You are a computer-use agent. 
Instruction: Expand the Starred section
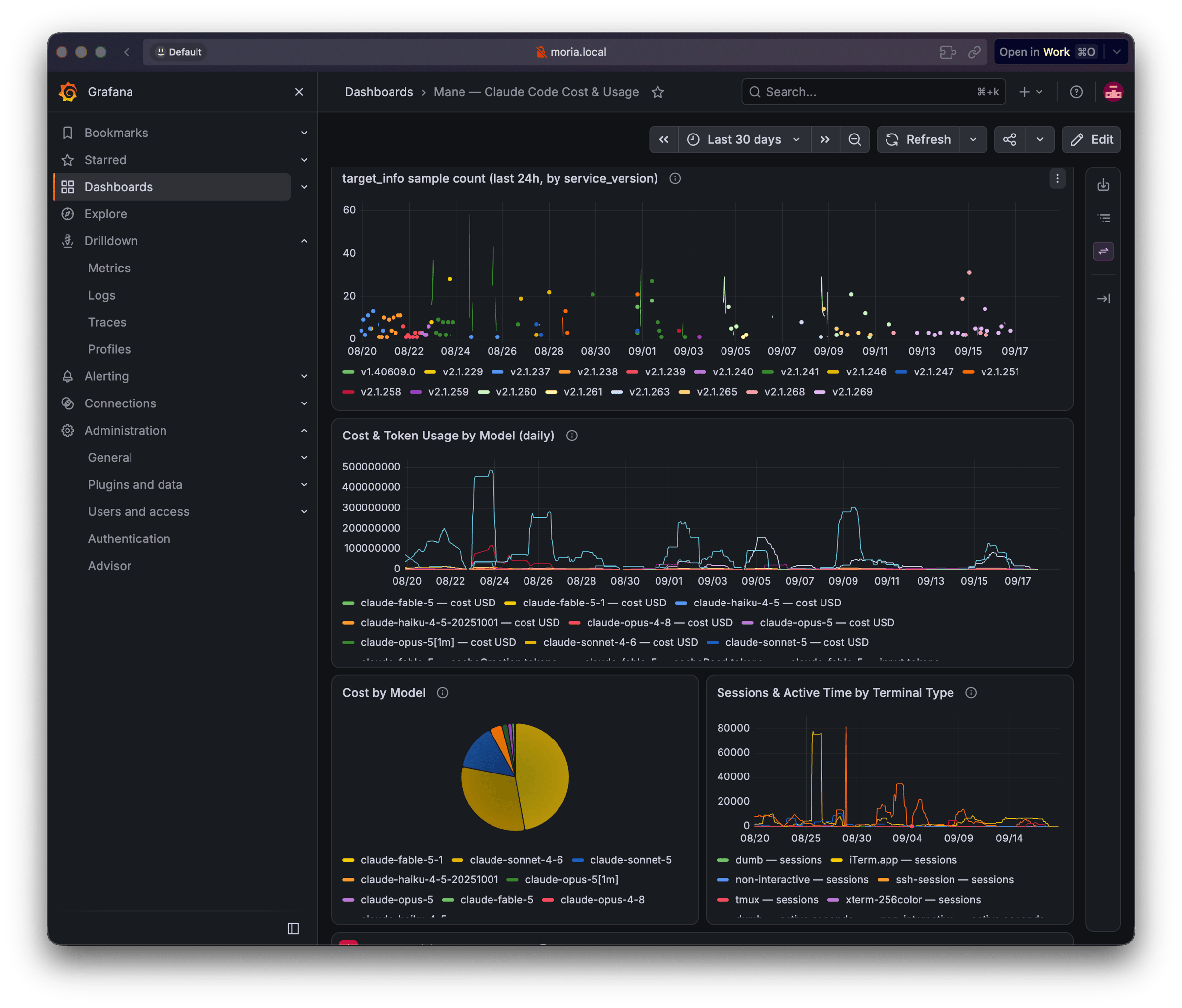pos(304,160)
